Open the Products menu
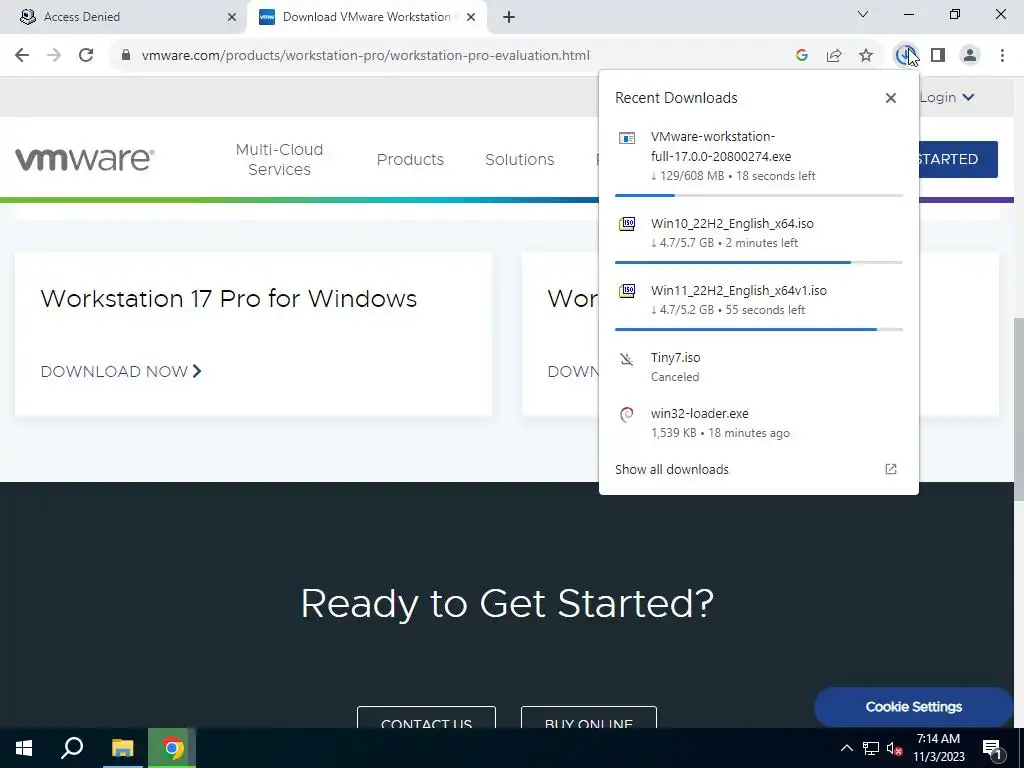The width and height of the screenshot is (1024, 768). point(410,159)
